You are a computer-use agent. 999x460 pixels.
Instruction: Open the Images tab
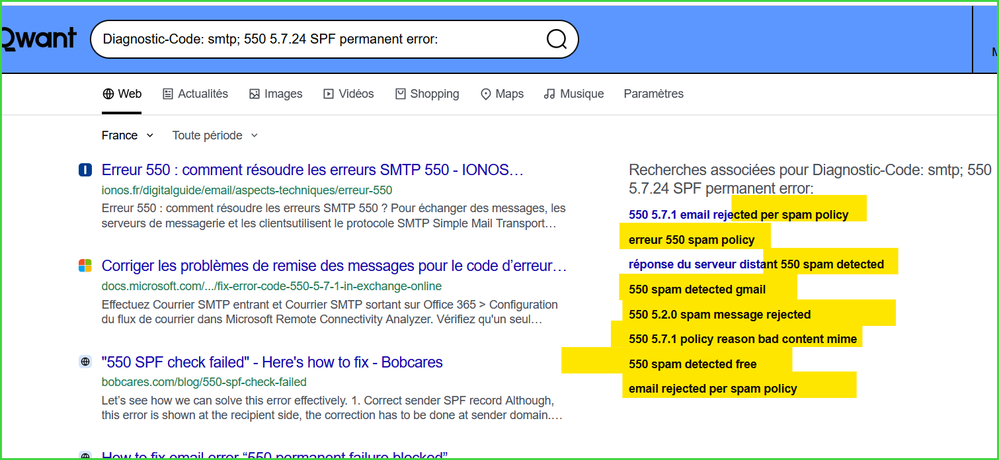(x=275, y=94)
